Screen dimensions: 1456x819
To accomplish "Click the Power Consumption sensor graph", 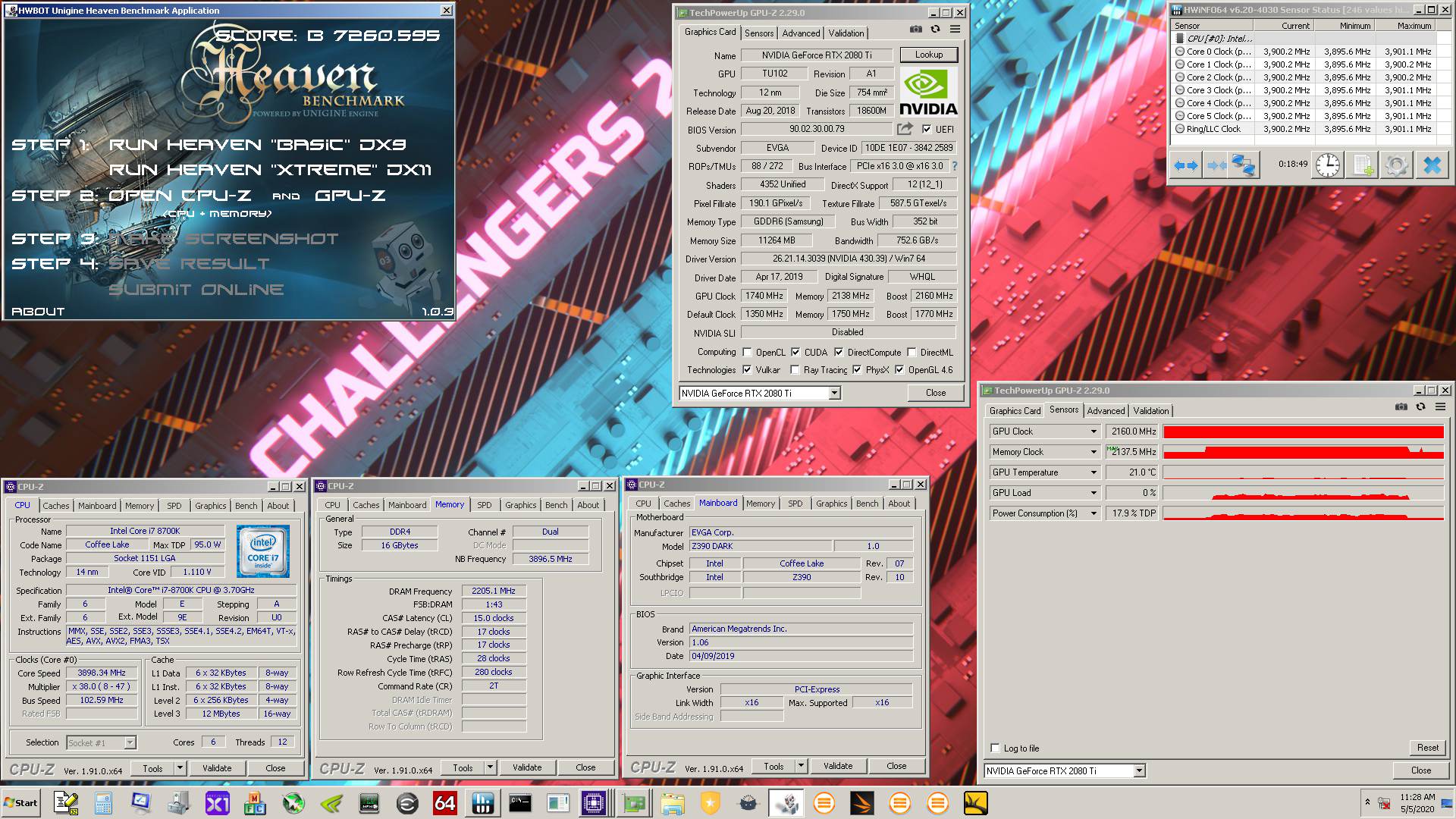I will coord(1303,513).
